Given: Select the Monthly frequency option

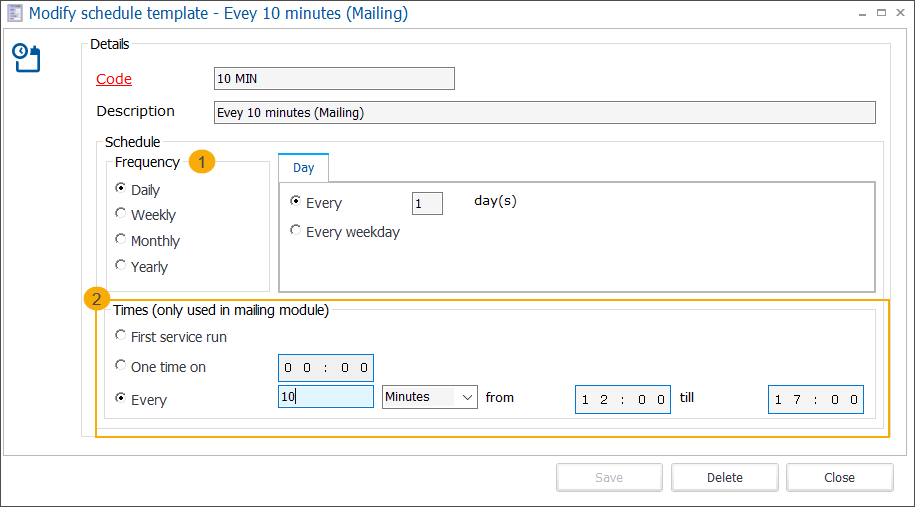Looking at the screenshot, I should tap(120, 239).
